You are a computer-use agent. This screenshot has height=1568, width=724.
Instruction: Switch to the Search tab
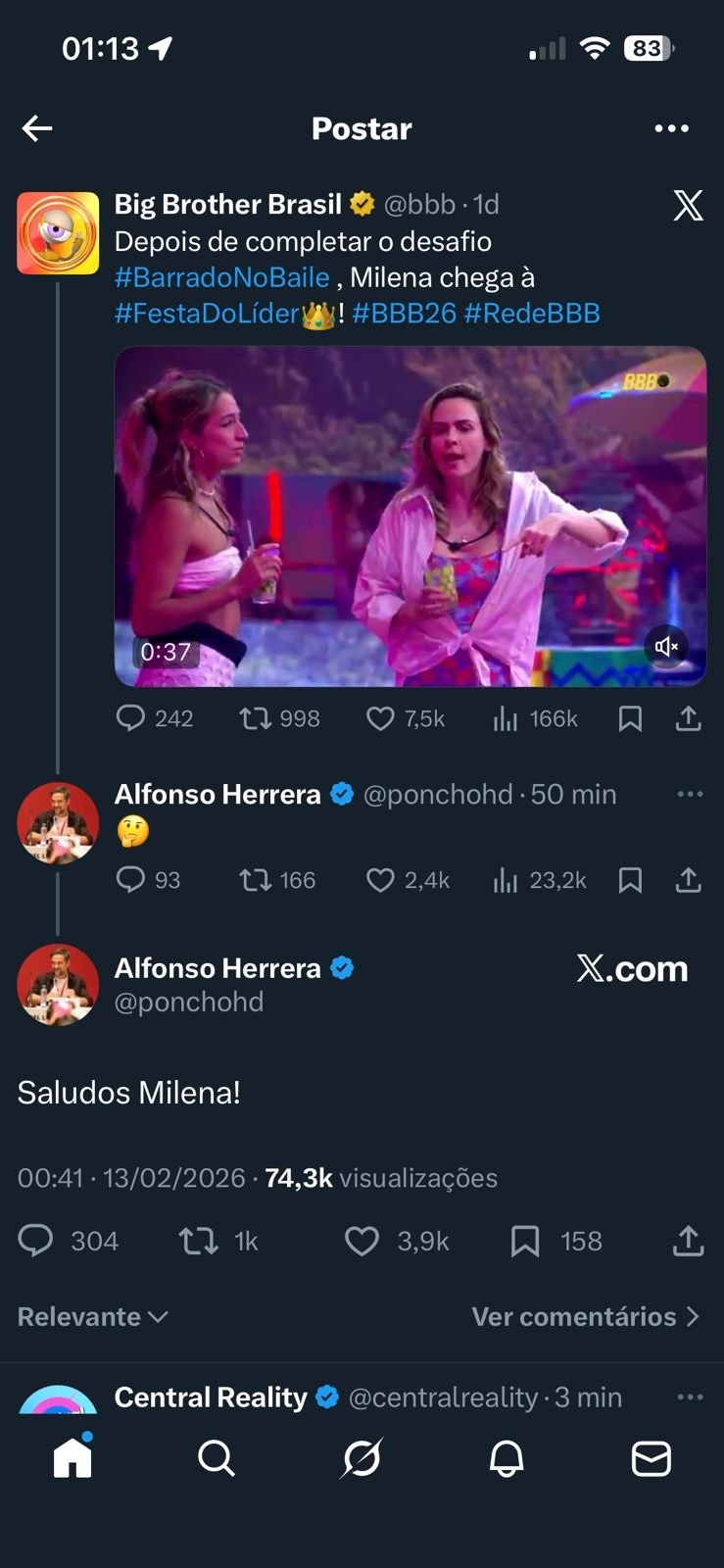click(x=217, y=1458)
